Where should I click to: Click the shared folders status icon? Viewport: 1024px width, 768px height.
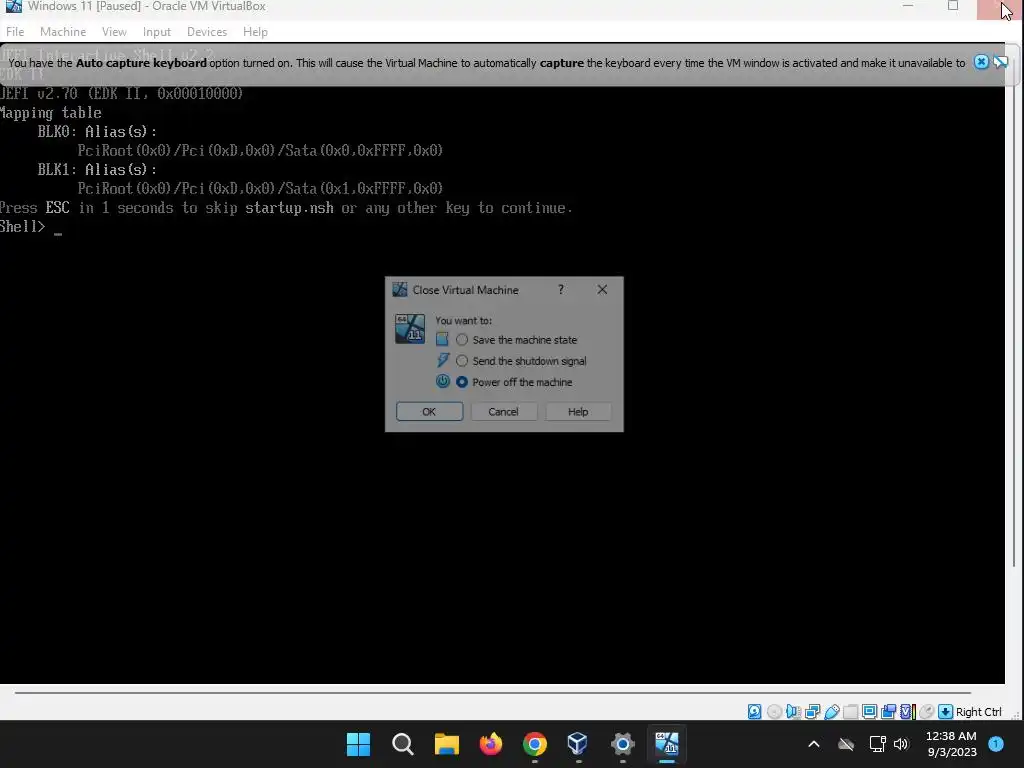click(850, 712)
